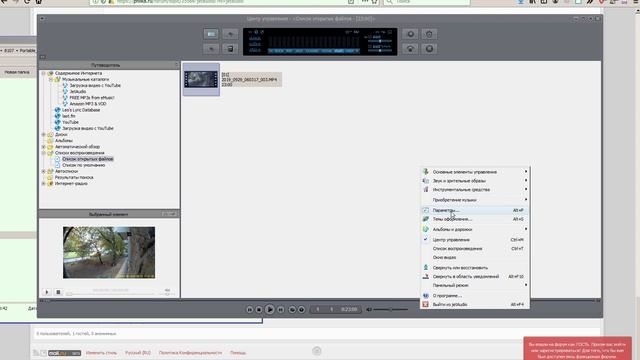The height and width of the screenshot is (360, 640).
Task: Select Список открытых файлов in tree
Action: coord(88,159)
